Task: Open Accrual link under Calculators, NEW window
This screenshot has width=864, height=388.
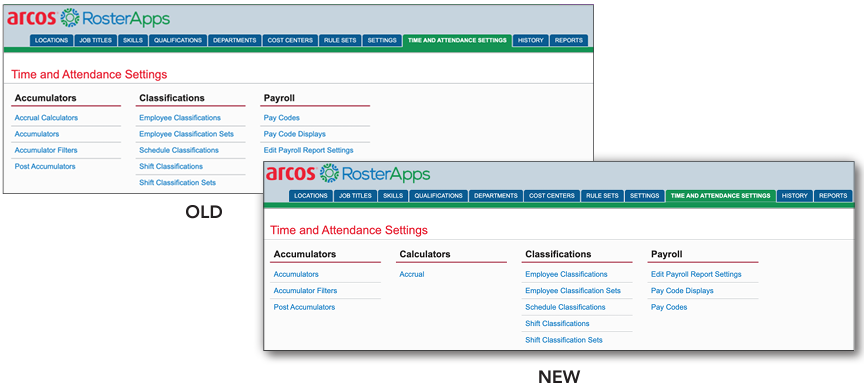Action: point(412,274)
